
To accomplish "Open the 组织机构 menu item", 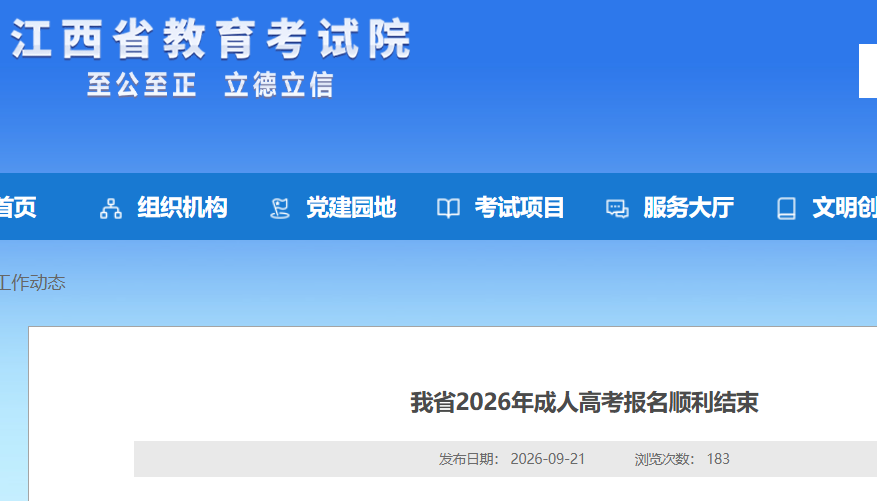I will coord(182,207).
